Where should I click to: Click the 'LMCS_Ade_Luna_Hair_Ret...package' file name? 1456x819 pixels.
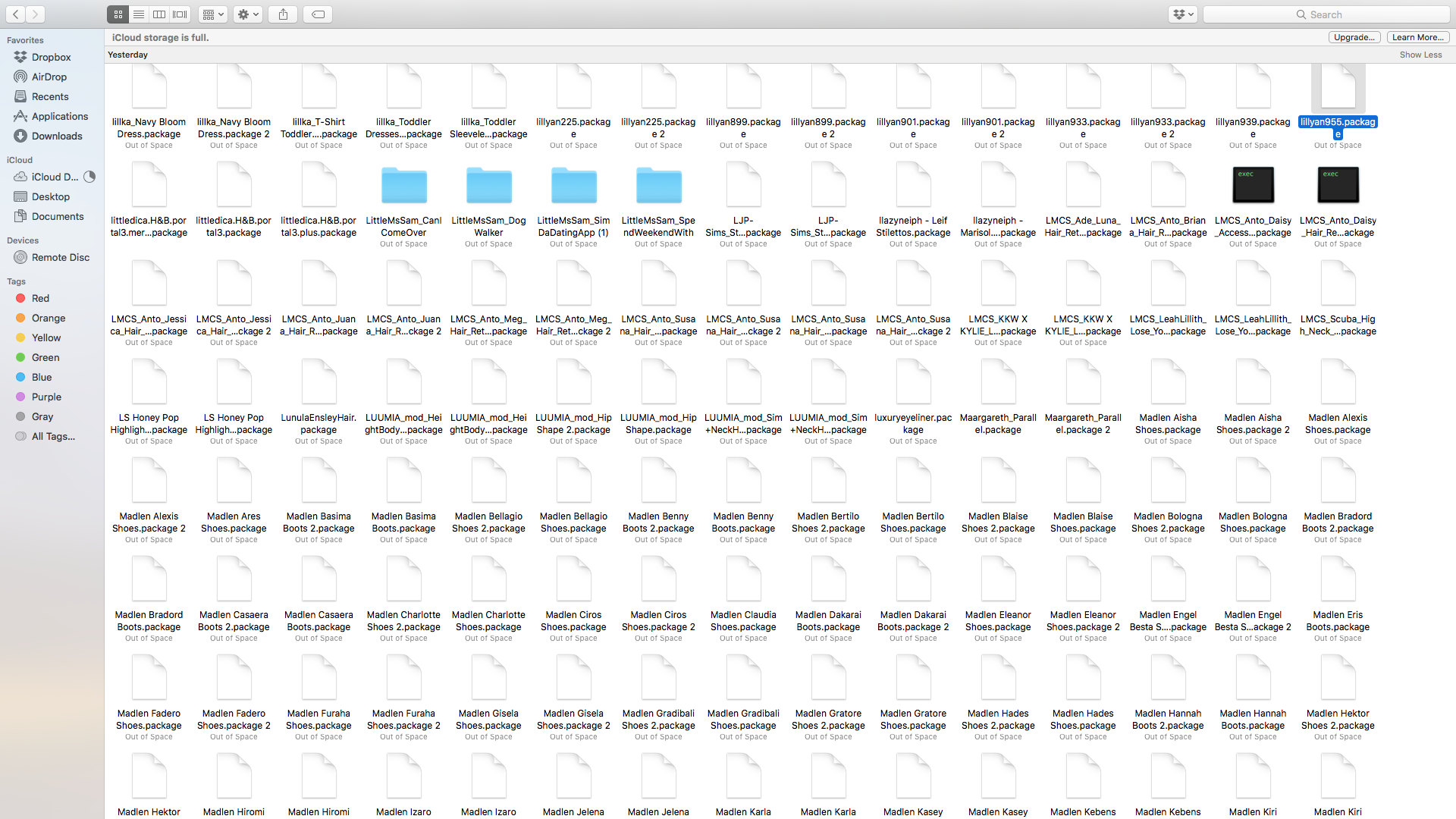coord(1083,227)
